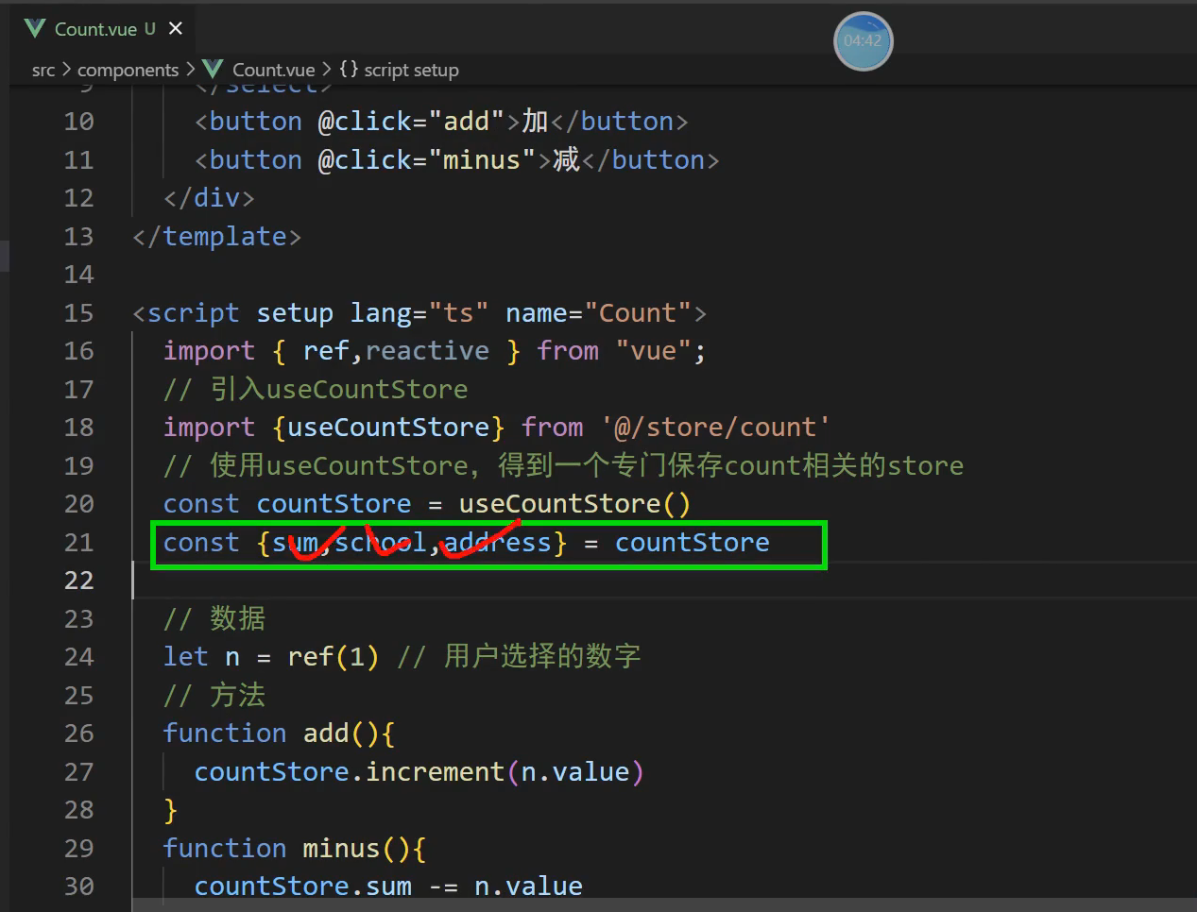Click line number 10 in the gutter
This screenshot has width=1197, height=916.
point(79,121)
